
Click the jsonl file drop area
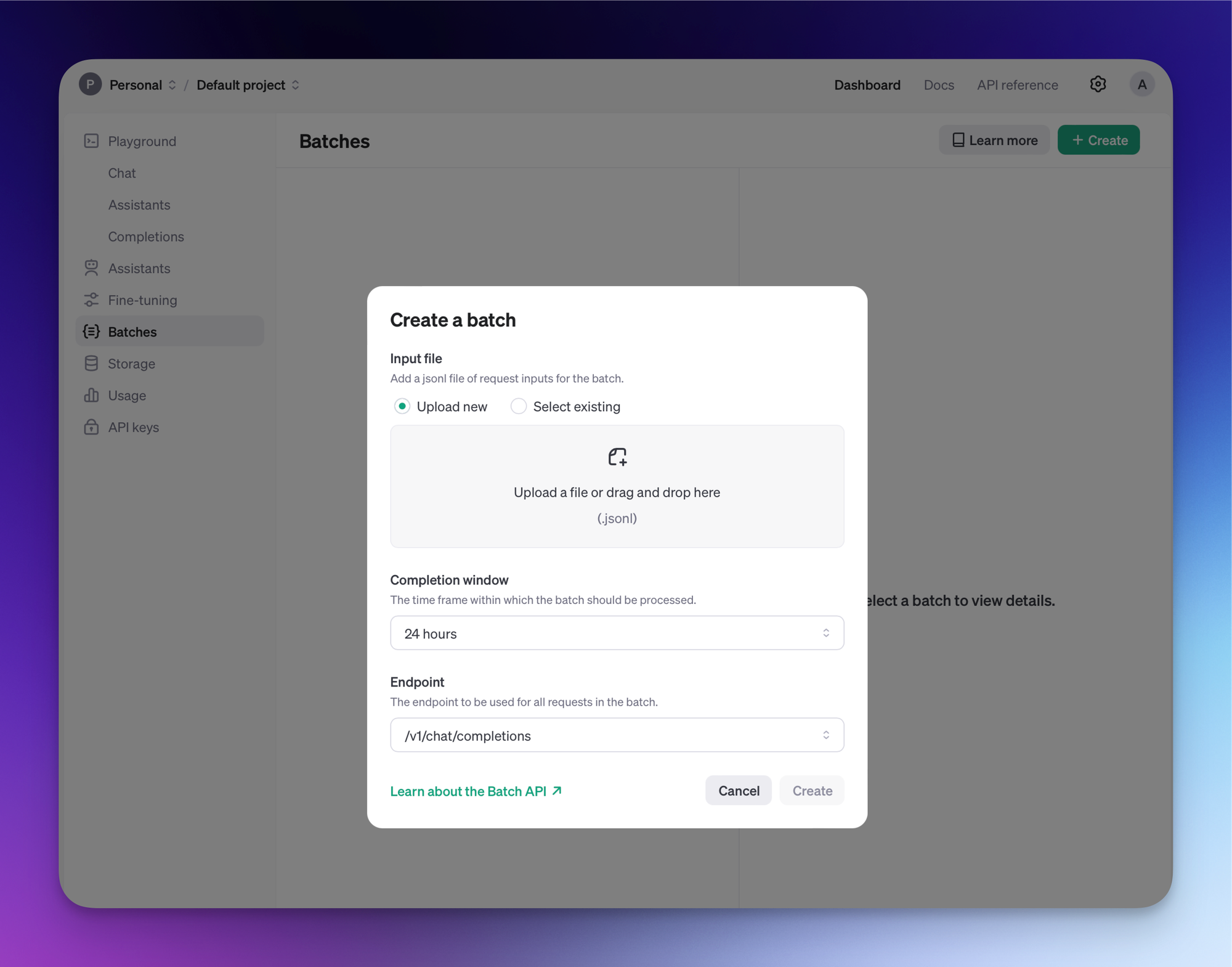(x=617, y=505)
